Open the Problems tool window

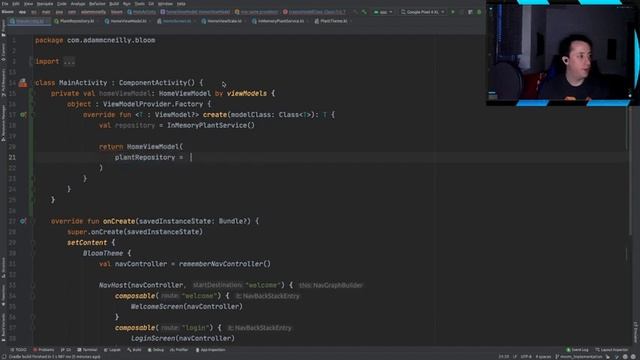(44, 350)
